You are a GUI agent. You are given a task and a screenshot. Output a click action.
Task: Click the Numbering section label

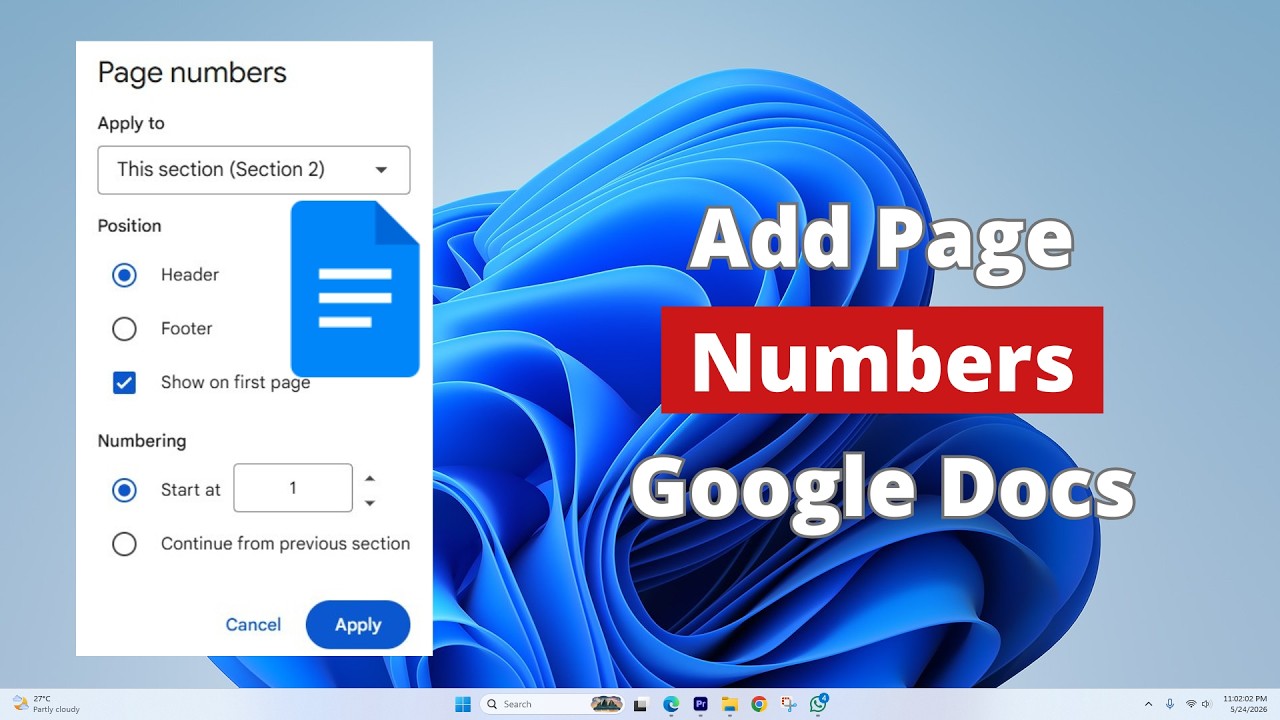[142, 441]
